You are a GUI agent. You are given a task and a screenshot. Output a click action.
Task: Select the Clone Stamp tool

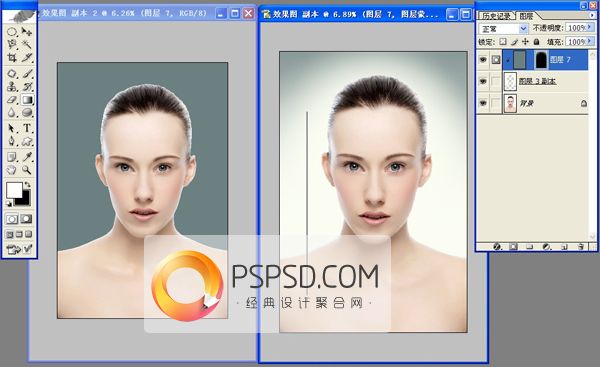coord(12,86)
